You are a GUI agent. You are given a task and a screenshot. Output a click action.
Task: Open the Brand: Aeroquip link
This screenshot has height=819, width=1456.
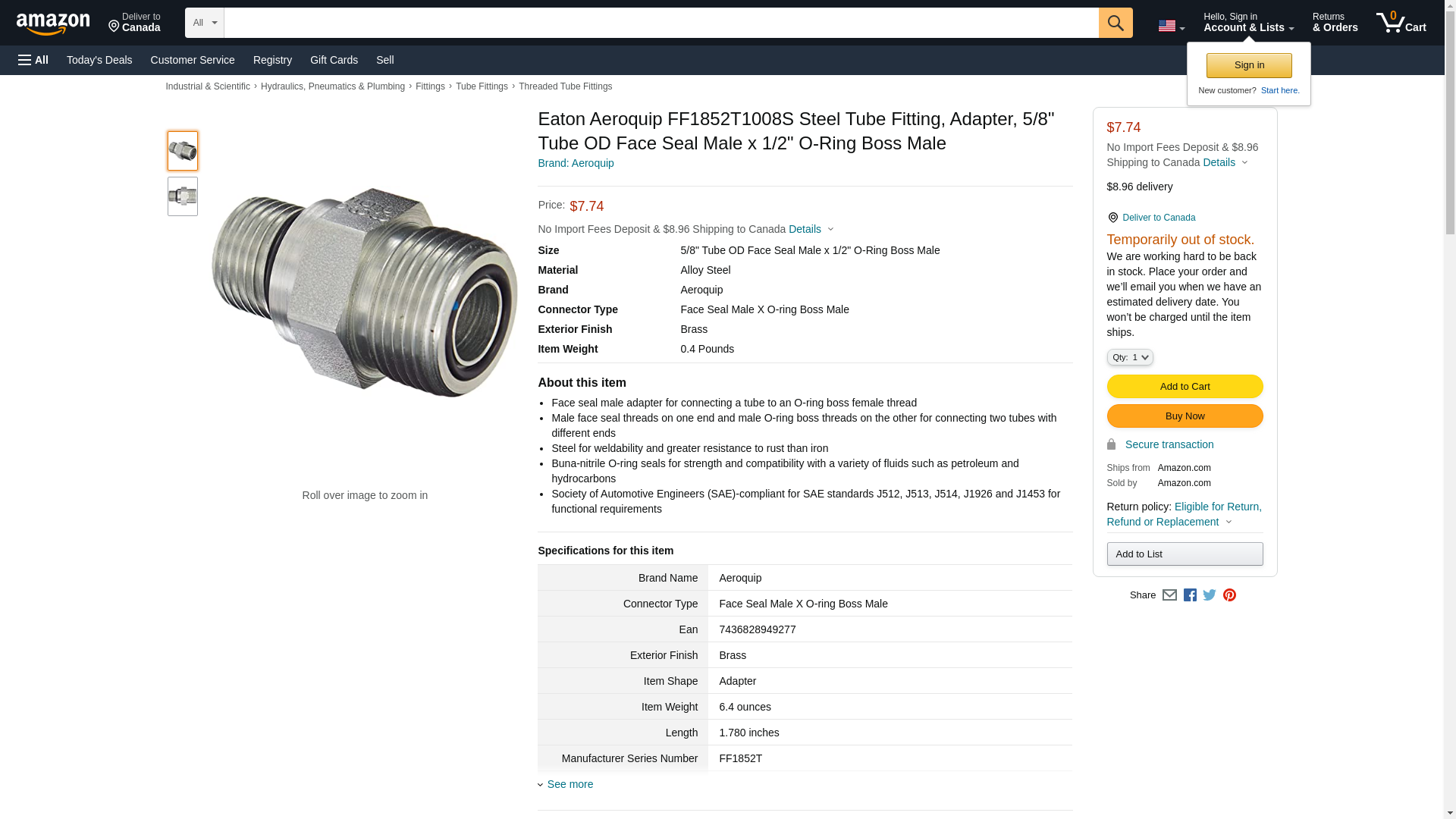tap(576, 163)
